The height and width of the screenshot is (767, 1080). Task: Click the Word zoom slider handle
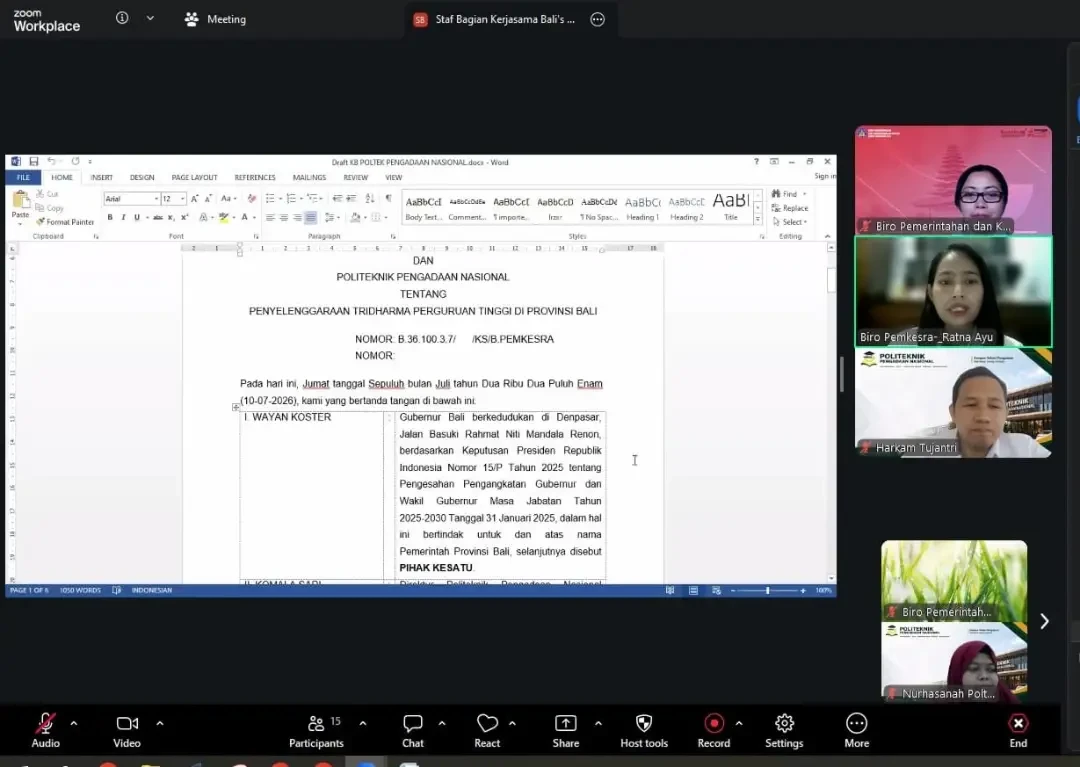(x=767, y=590)
